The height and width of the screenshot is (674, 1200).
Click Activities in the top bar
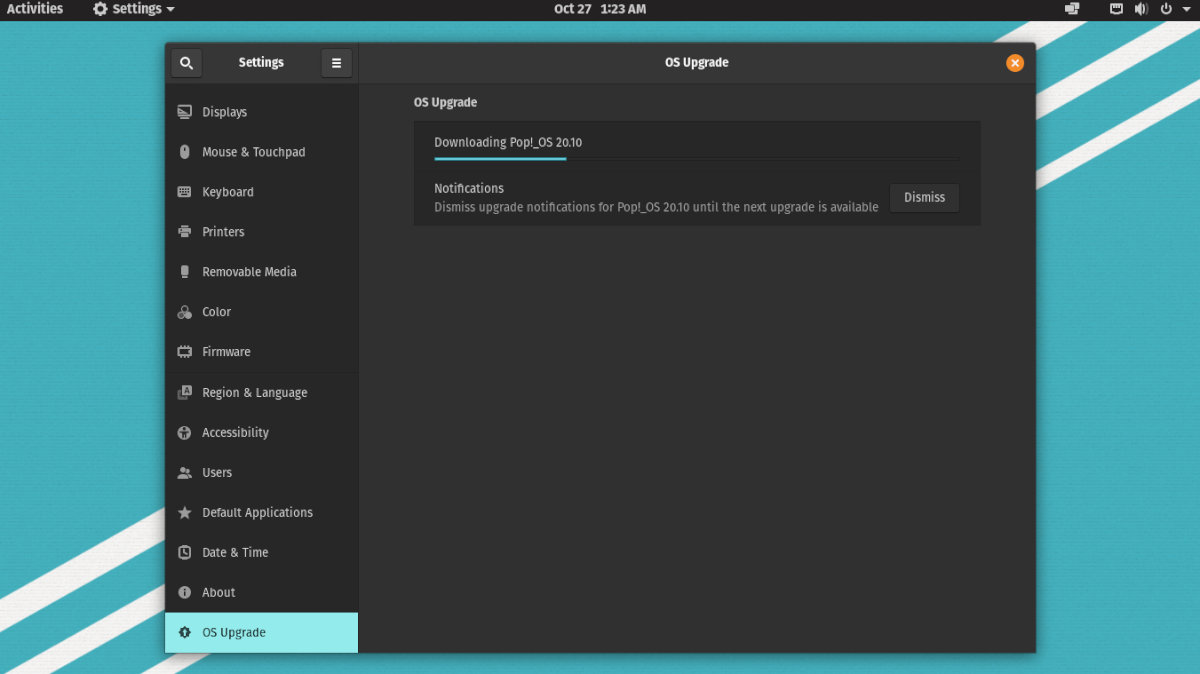(x=36, y=9)
